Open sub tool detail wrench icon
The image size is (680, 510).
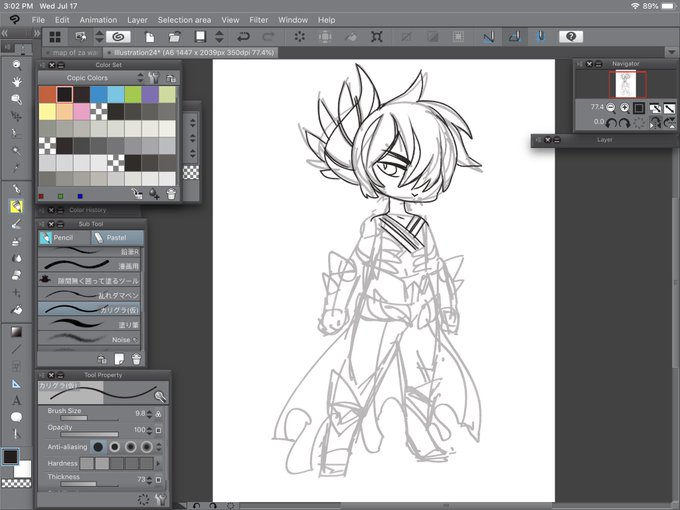[x=160, y=500]
